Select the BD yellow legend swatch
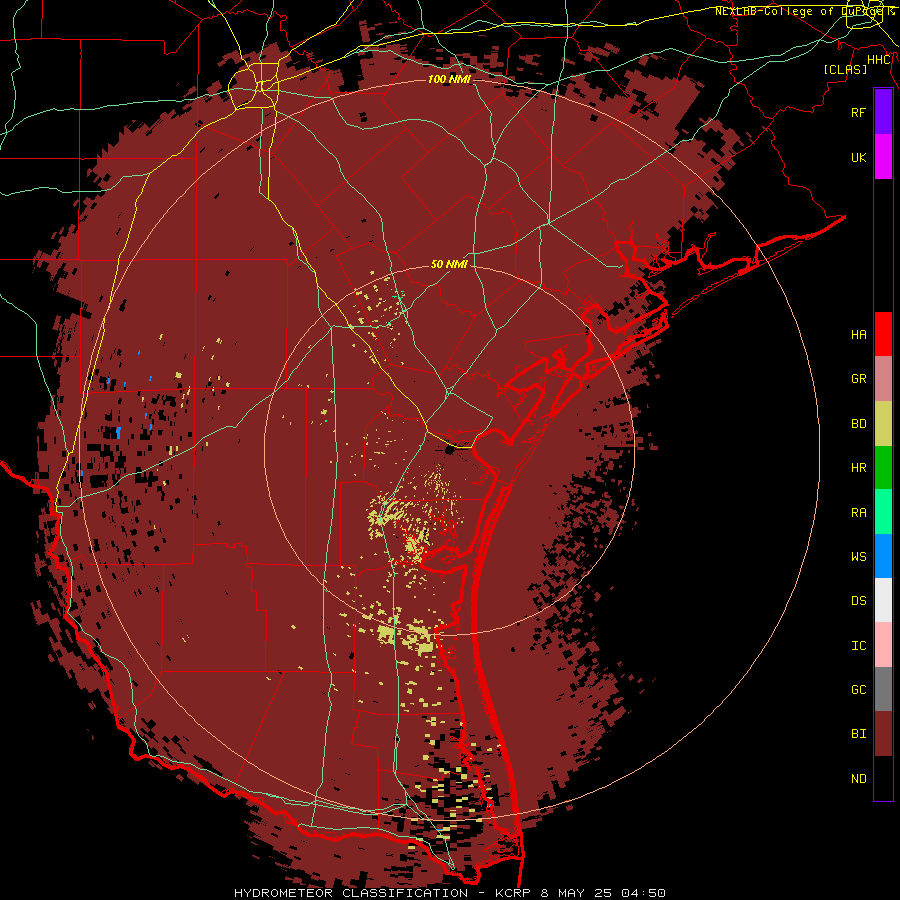This screenshot has width=900, height=900. click(883, 424)
